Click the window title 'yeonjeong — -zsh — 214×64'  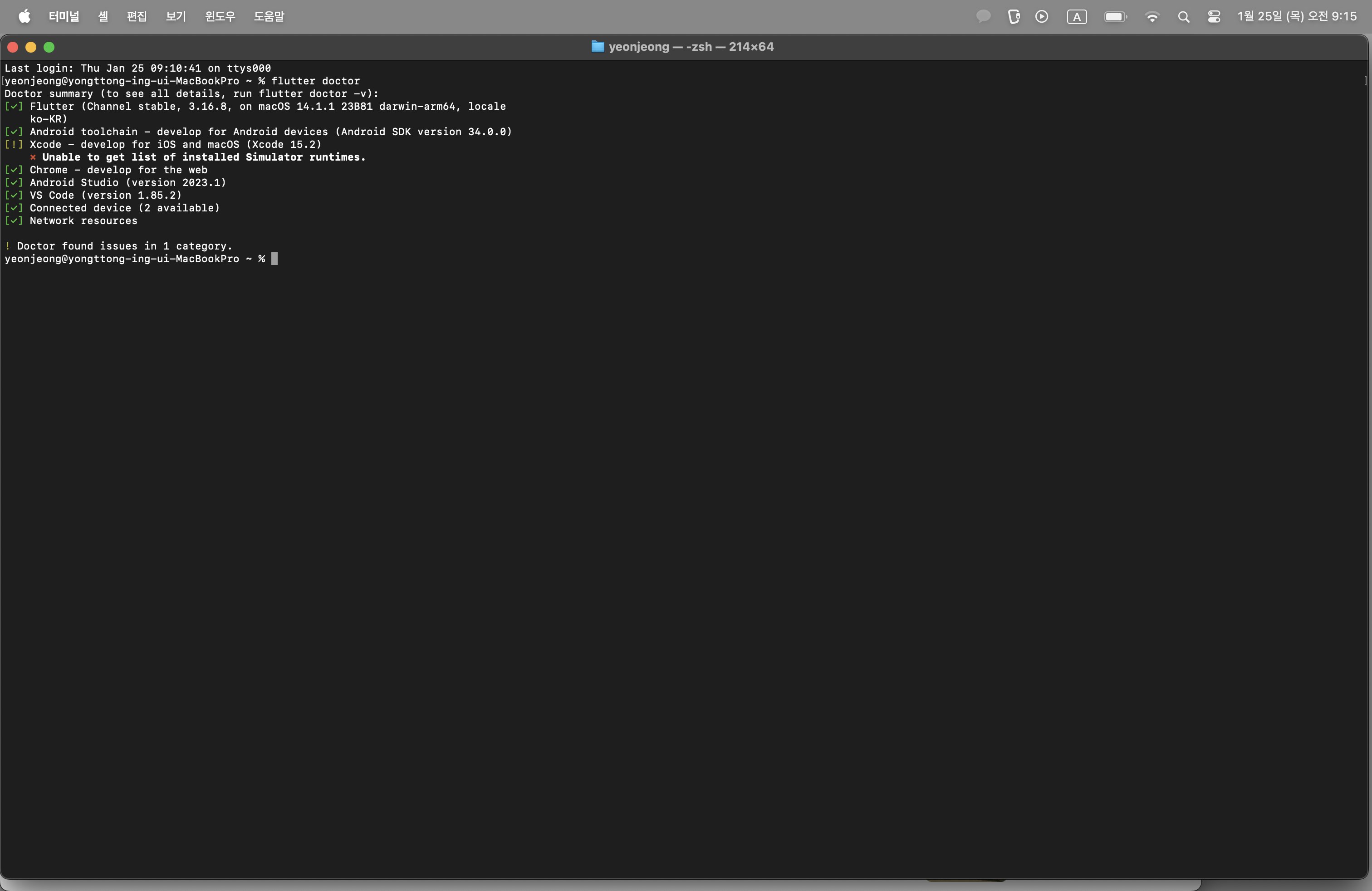pos(691,47)
